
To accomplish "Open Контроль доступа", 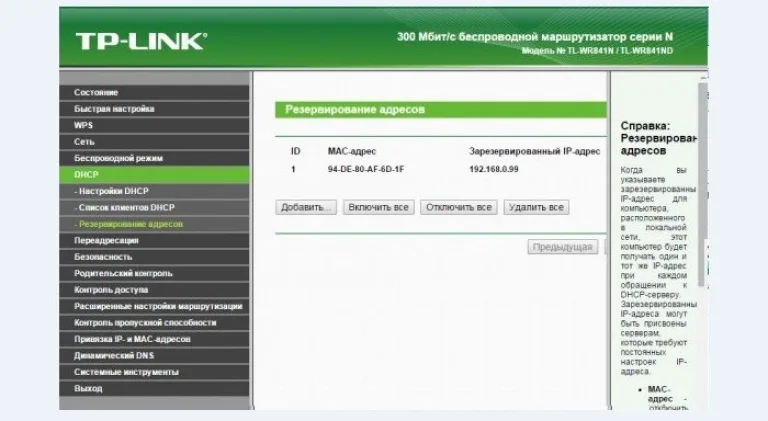I will click(x=154, y=290).
